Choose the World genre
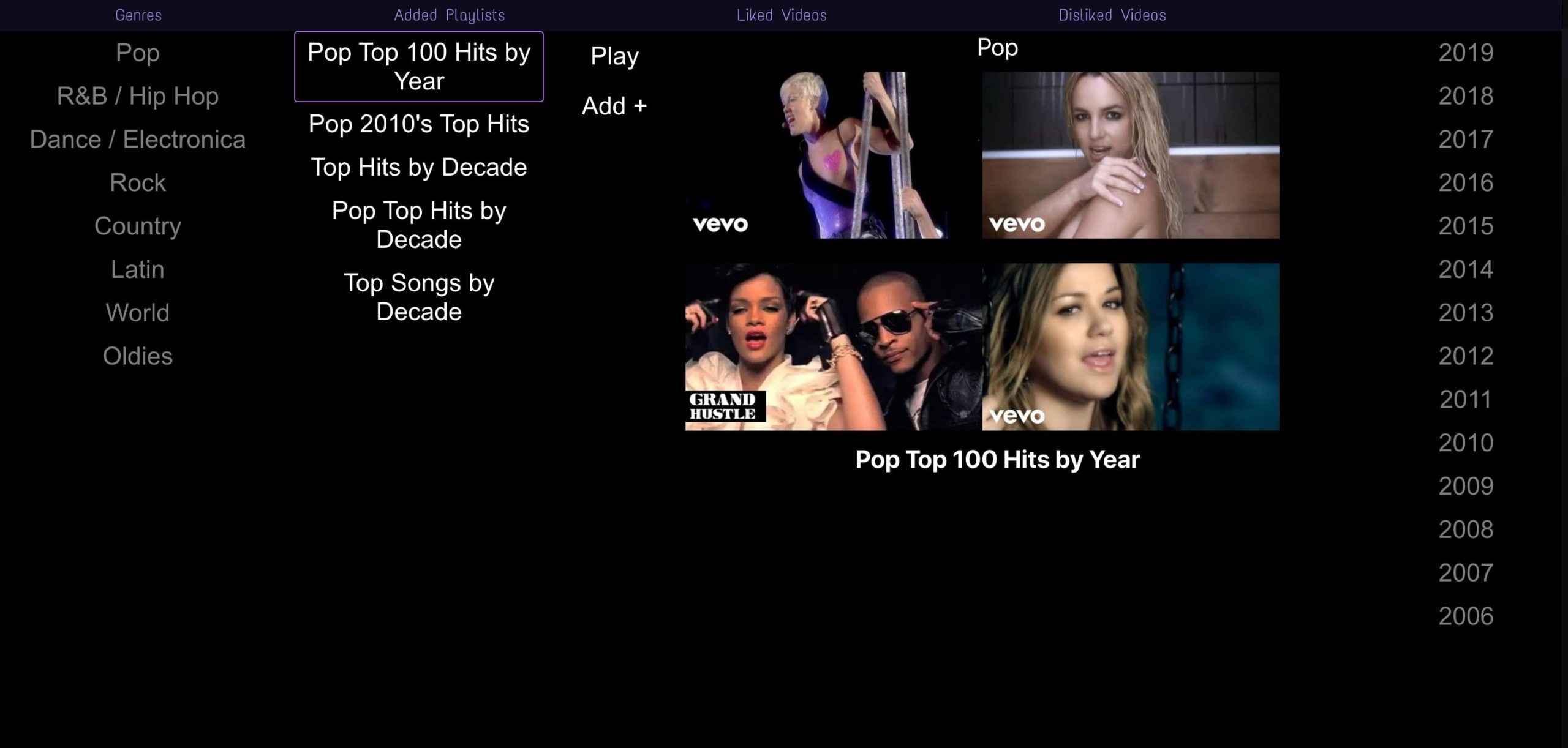The height and width of the screenshot is (748, 1568). point(138,313)
